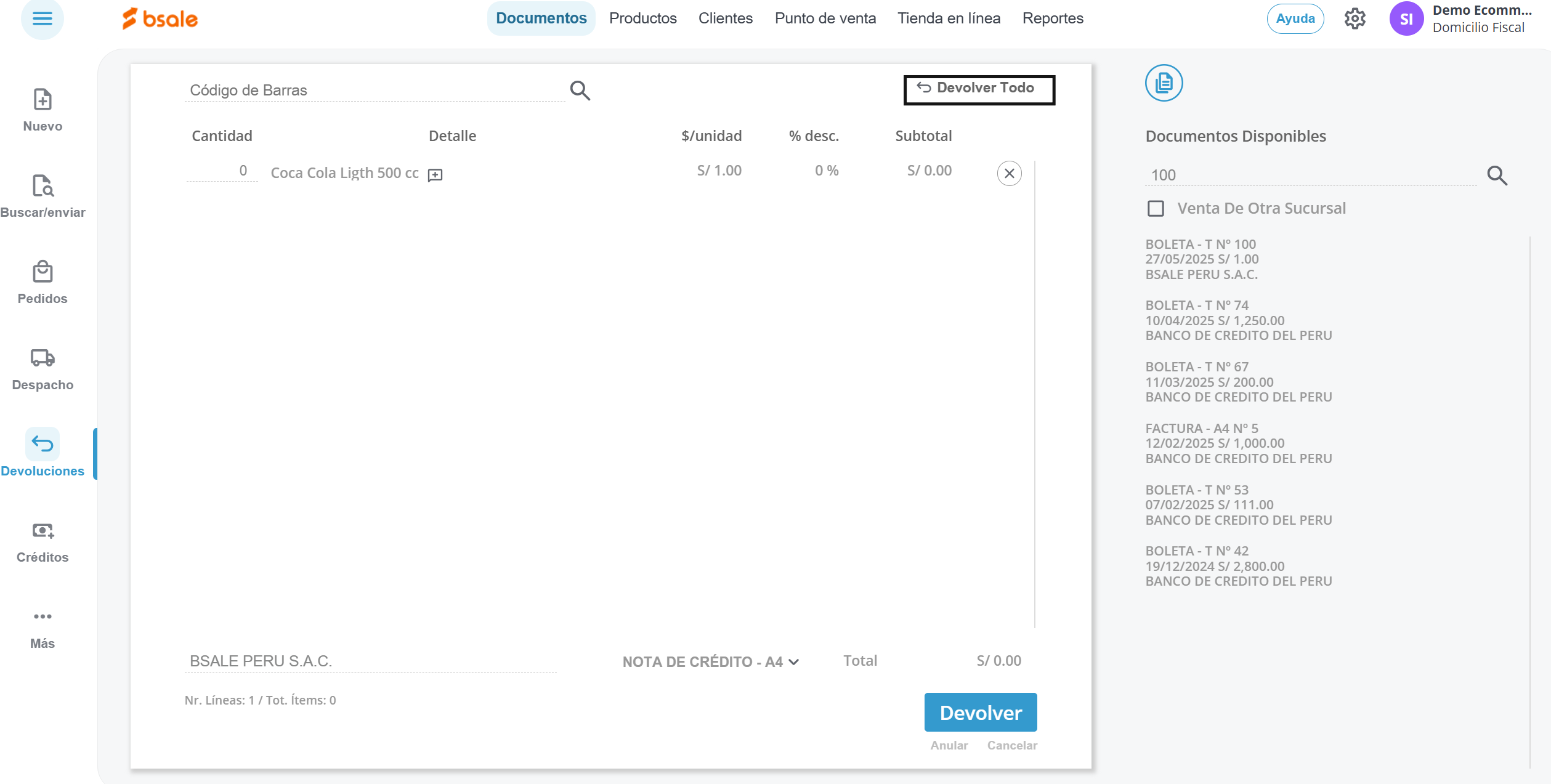1551x784 pixels.
Task: Click the barcode search magnifier icon
Action: pyautogui.click(x=580, y=91)
